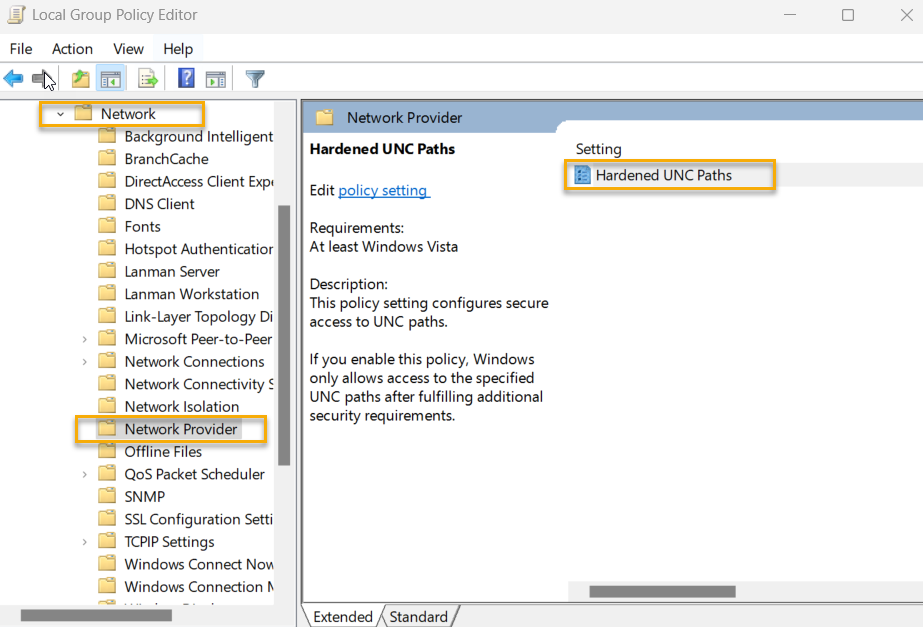Click the Back navigation arrow icon

13,78
